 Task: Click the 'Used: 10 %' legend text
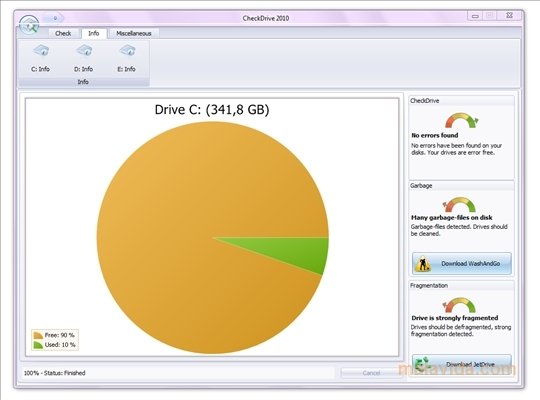60,345
